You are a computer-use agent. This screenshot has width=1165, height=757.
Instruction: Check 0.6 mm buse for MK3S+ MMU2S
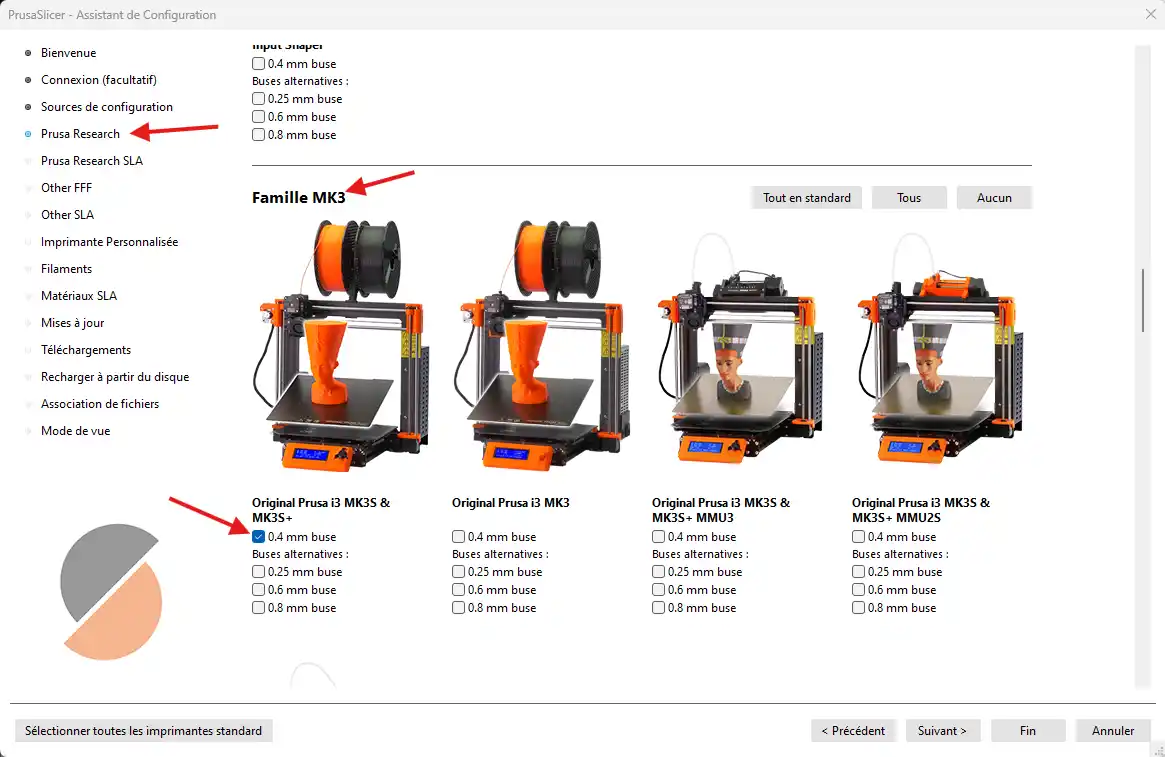point(858,590)
